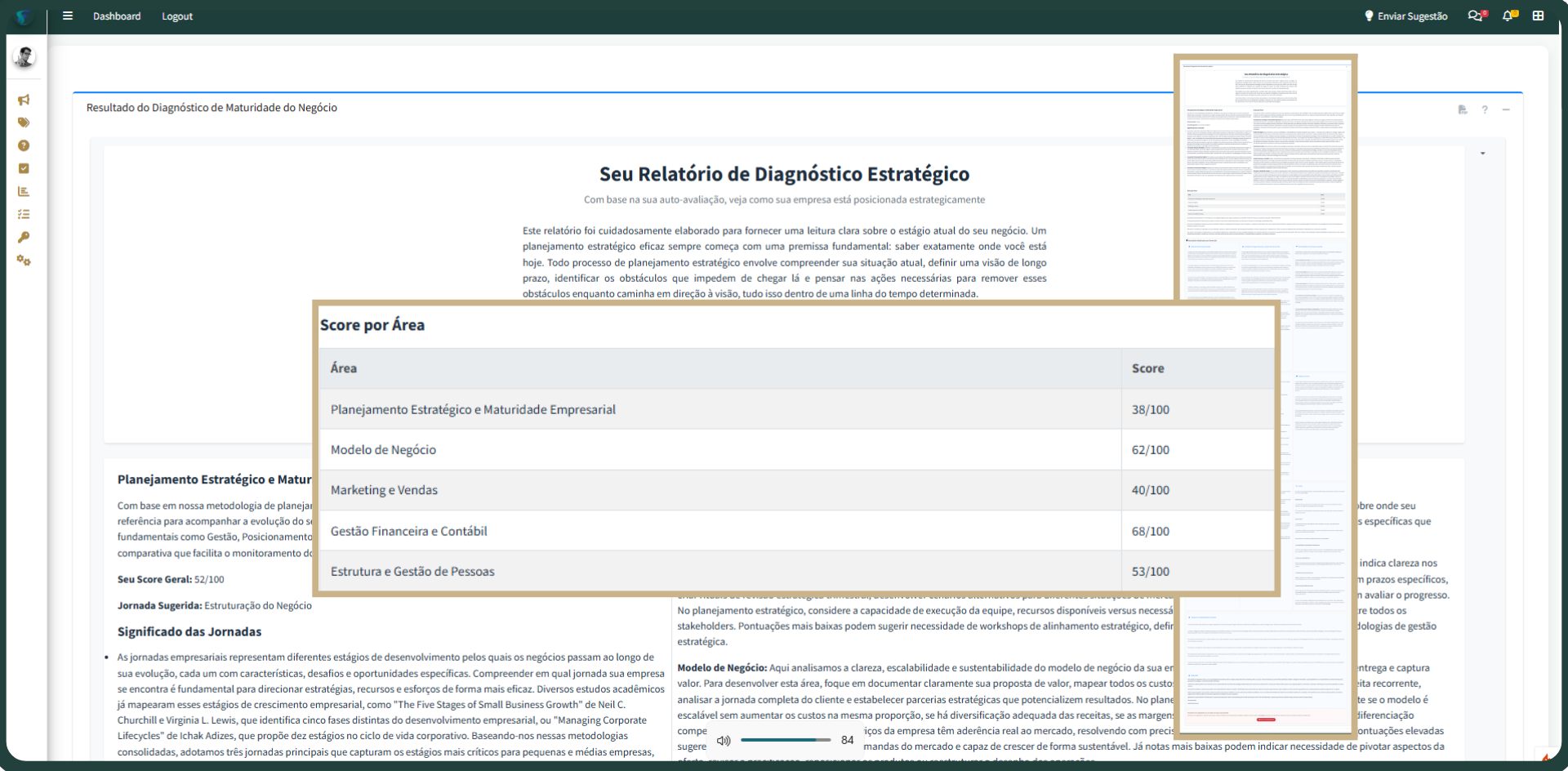Viewport: 1568px width, 771px height.
Task: Open the hamburger menu in top bar
Action: (x=68, y=16)
